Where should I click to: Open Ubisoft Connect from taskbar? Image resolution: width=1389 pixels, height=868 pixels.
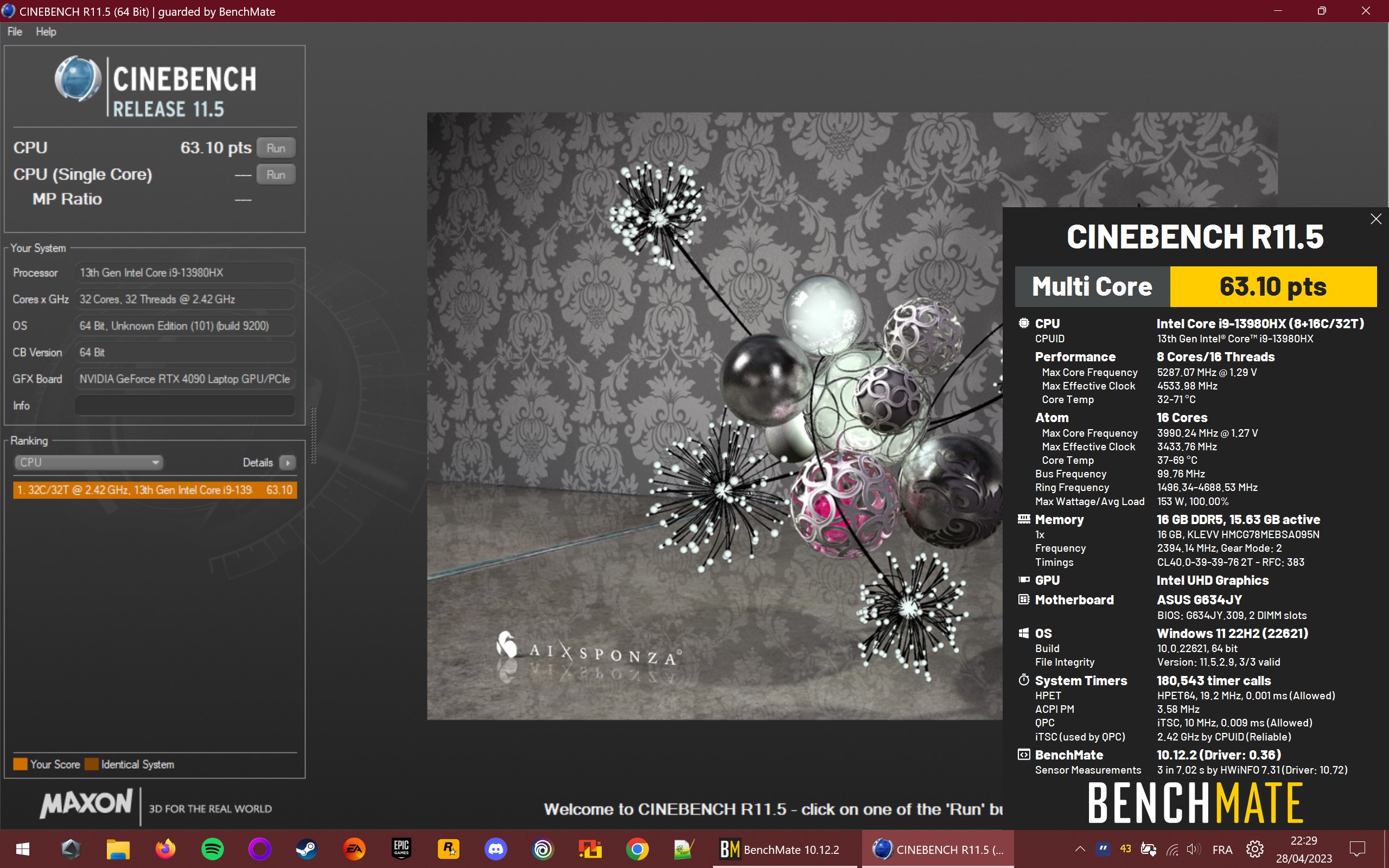pyautogui.click(x=543, y=849)
